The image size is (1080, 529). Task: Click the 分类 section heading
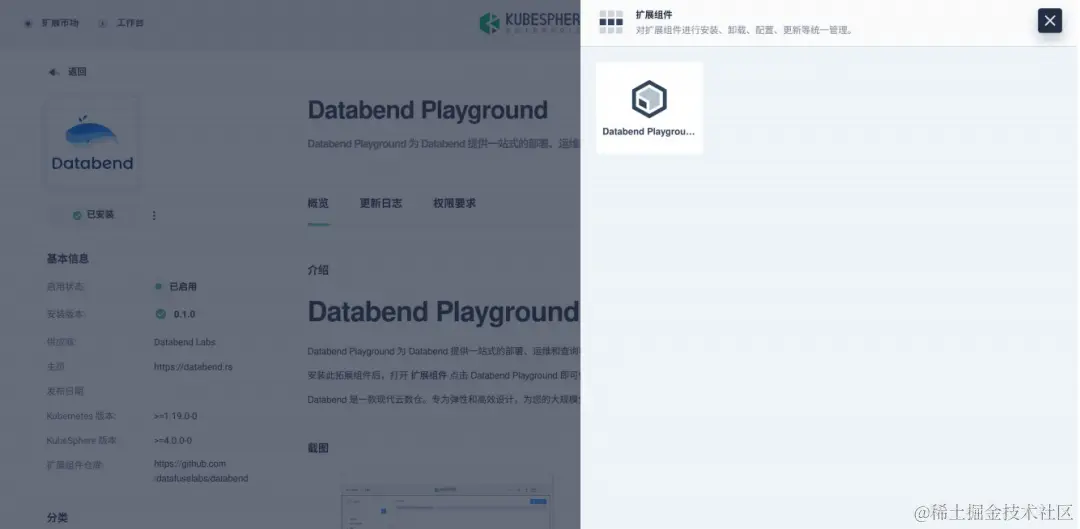click(57, 518)
